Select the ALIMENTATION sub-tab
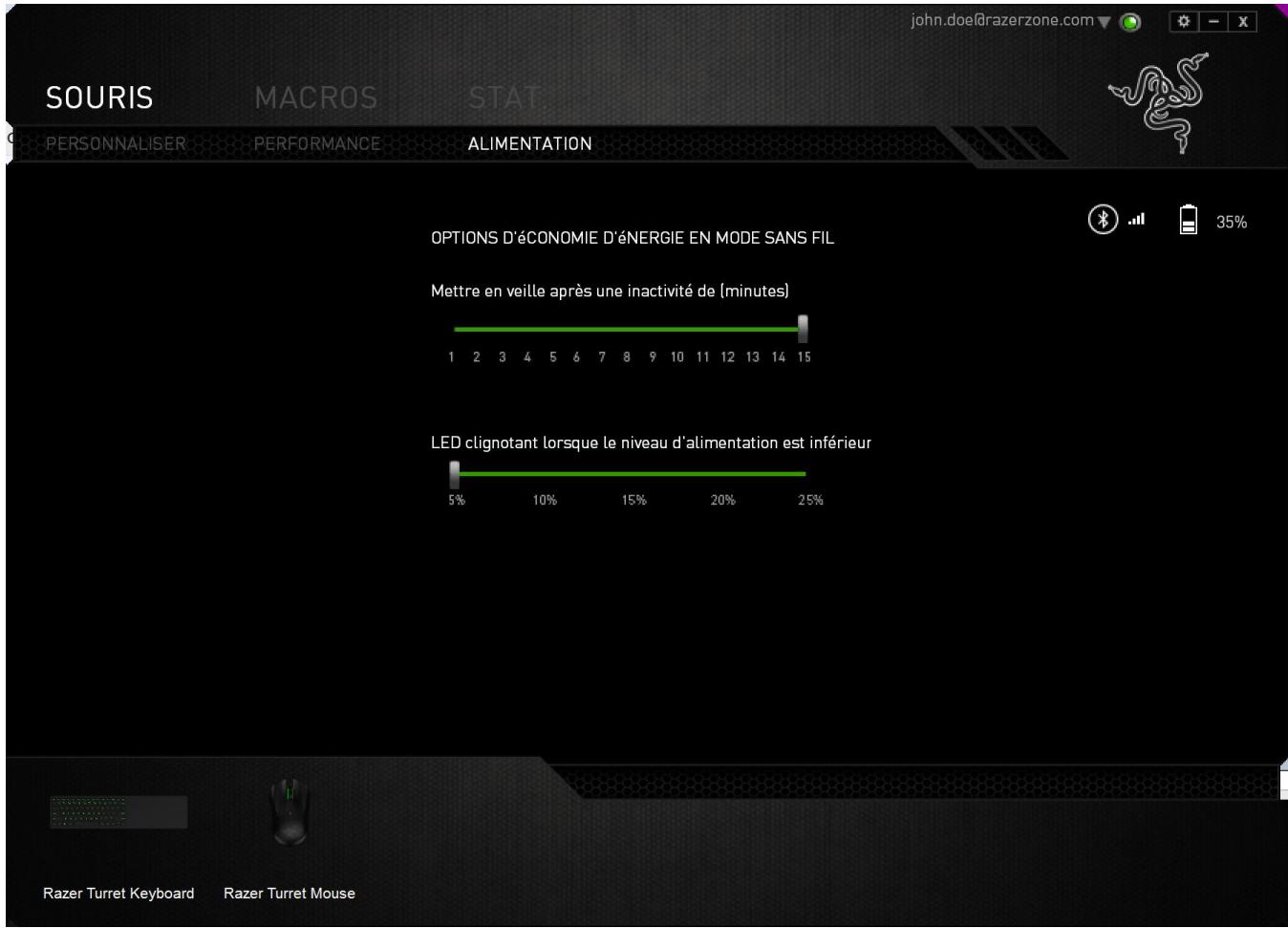The width and height of the screenshot is (1288, 928). pos(530,143)
